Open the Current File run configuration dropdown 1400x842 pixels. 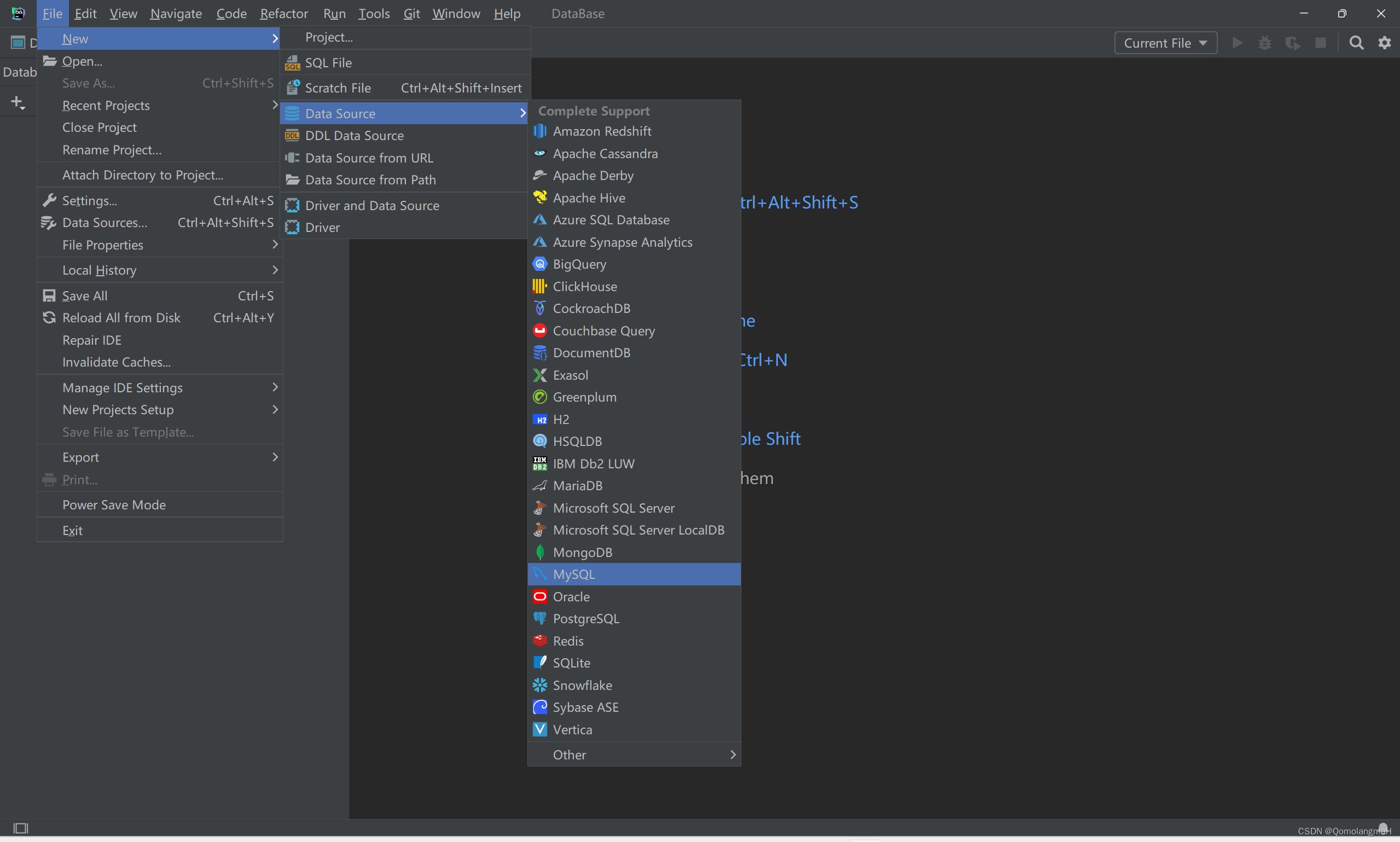(x=1165, y=43)
